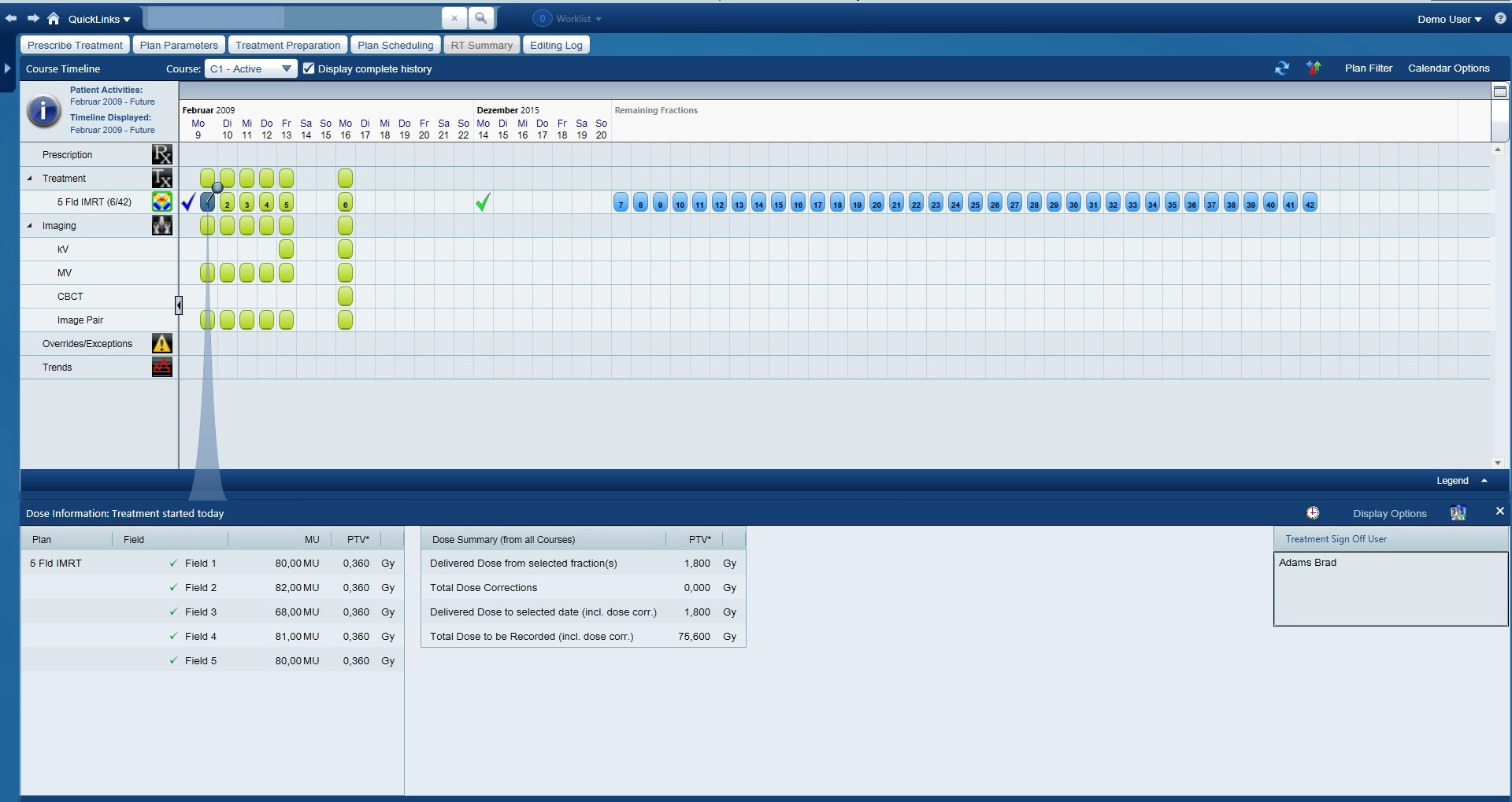Click the refresh timeline icon

point(1282,68)
